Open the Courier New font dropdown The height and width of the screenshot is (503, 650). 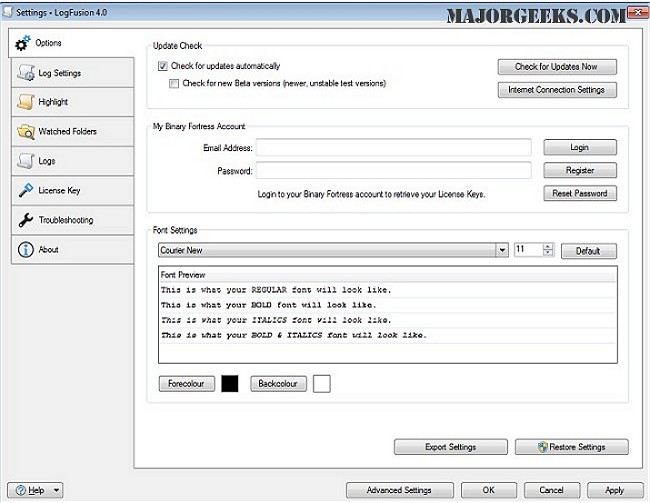[502, 250]
